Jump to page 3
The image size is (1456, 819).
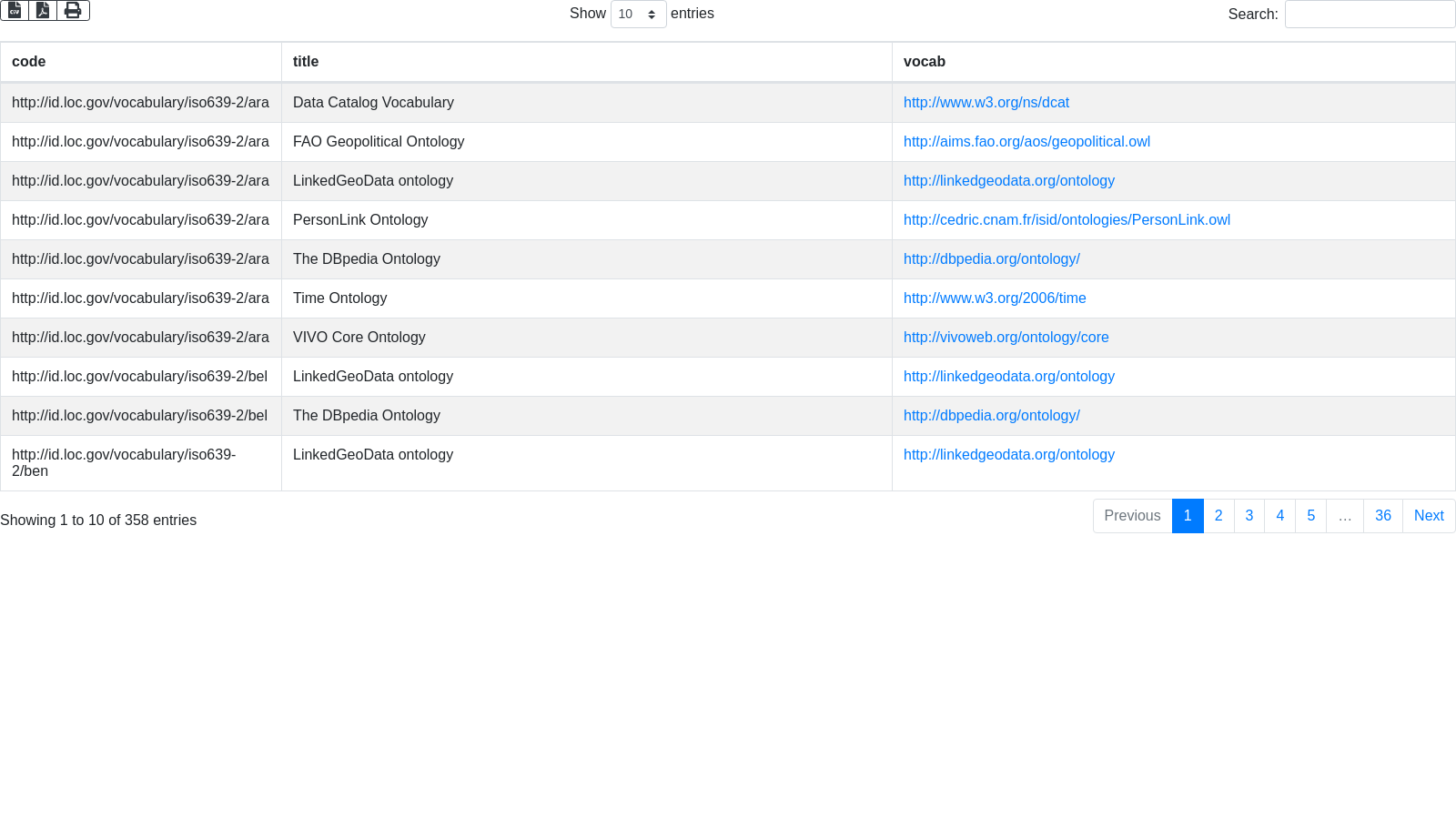(1249, 516)
